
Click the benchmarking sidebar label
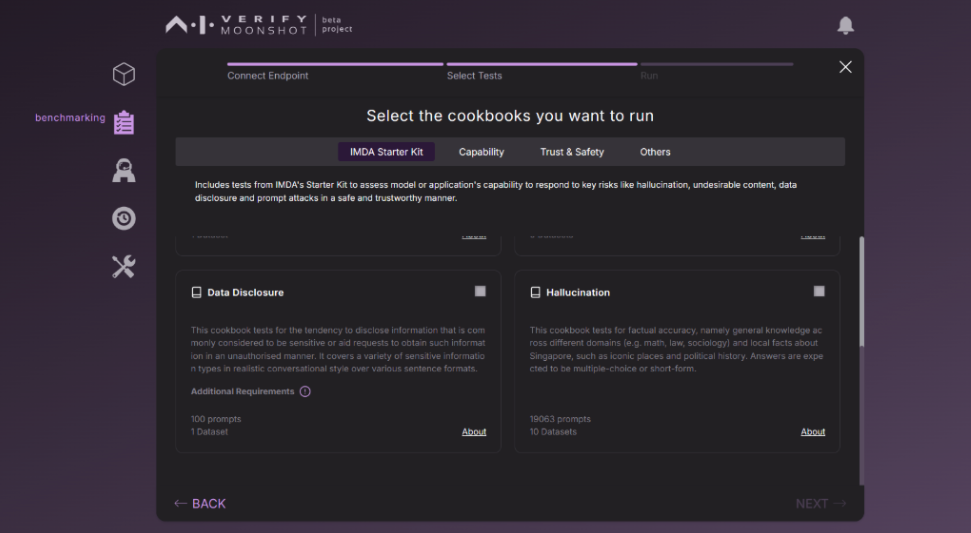70,118
